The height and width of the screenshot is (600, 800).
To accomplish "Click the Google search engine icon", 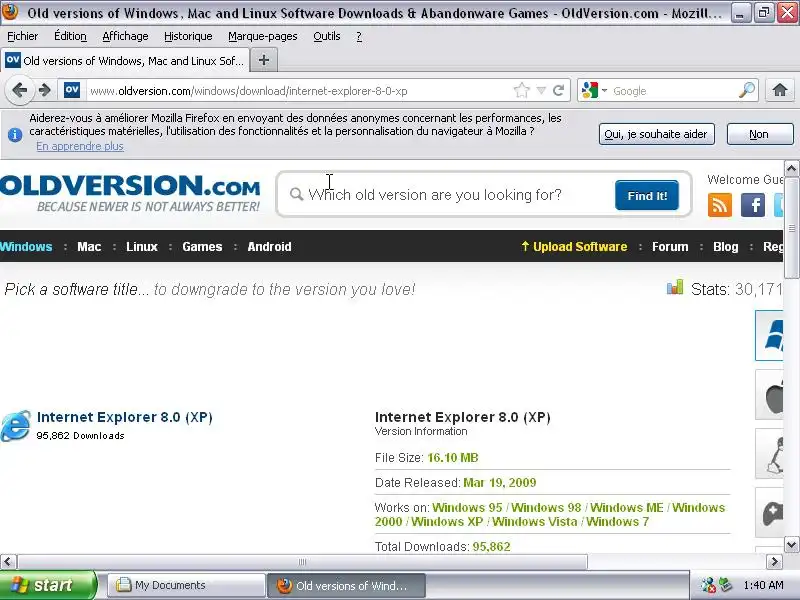I will [590, 90].
